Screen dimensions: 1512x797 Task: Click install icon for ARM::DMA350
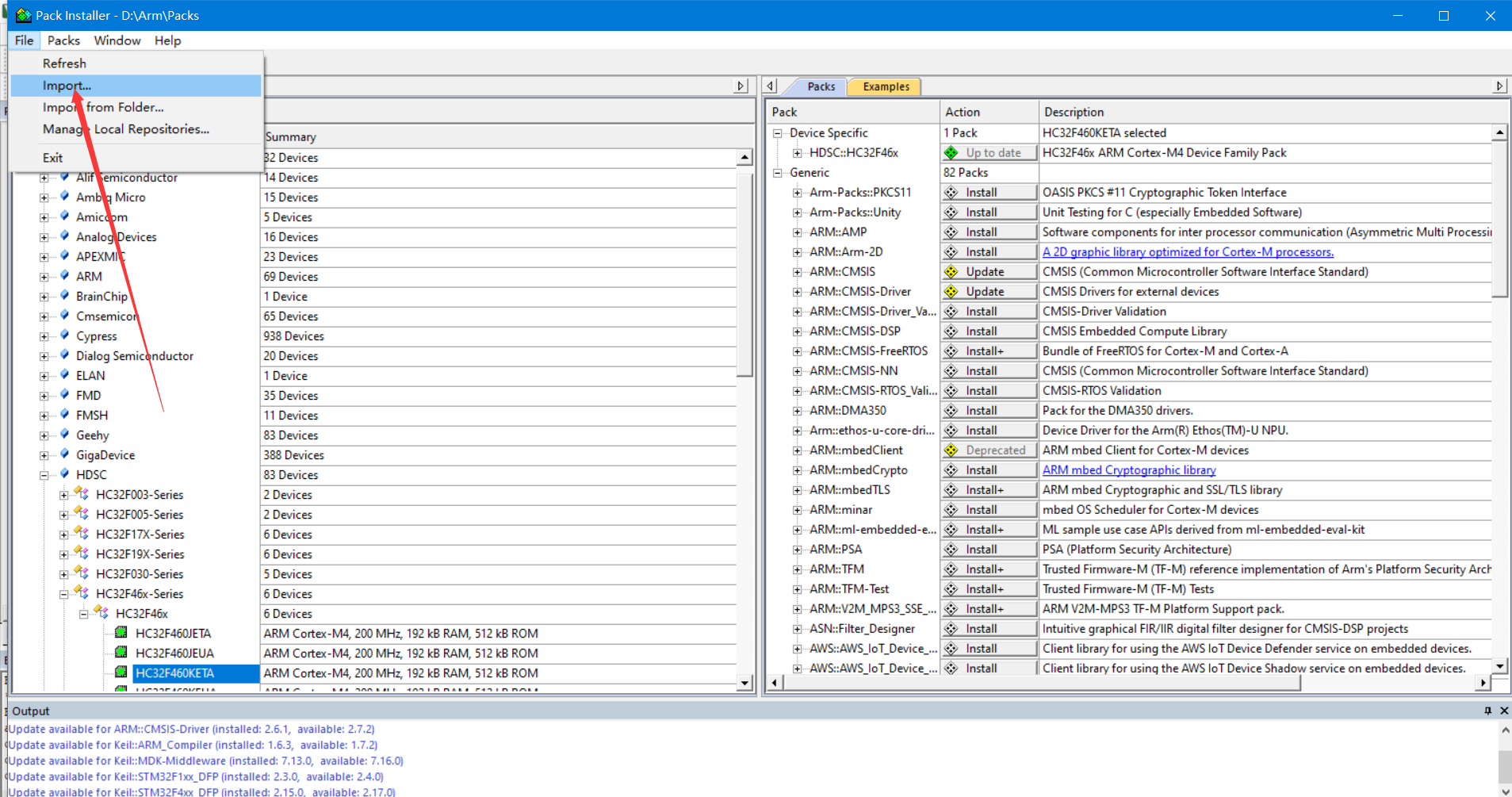click(x=951, y=411)
